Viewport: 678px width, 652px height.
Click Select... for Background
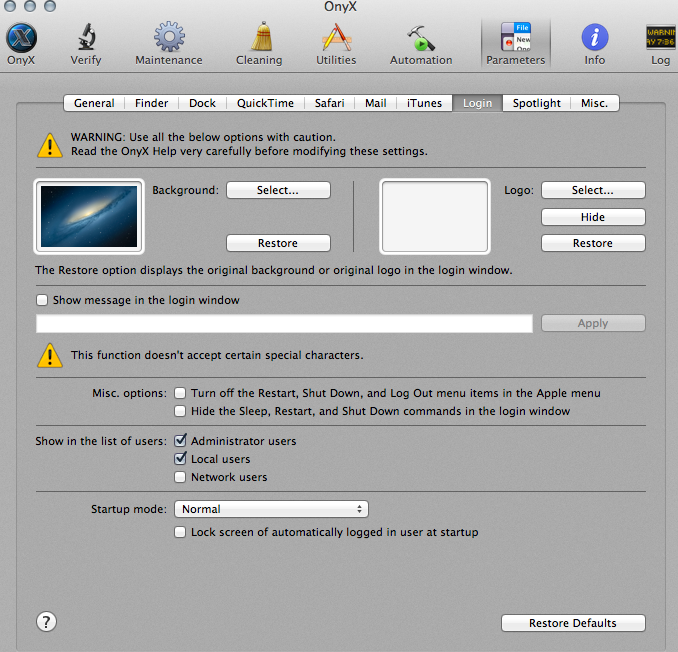click(278, 190)
